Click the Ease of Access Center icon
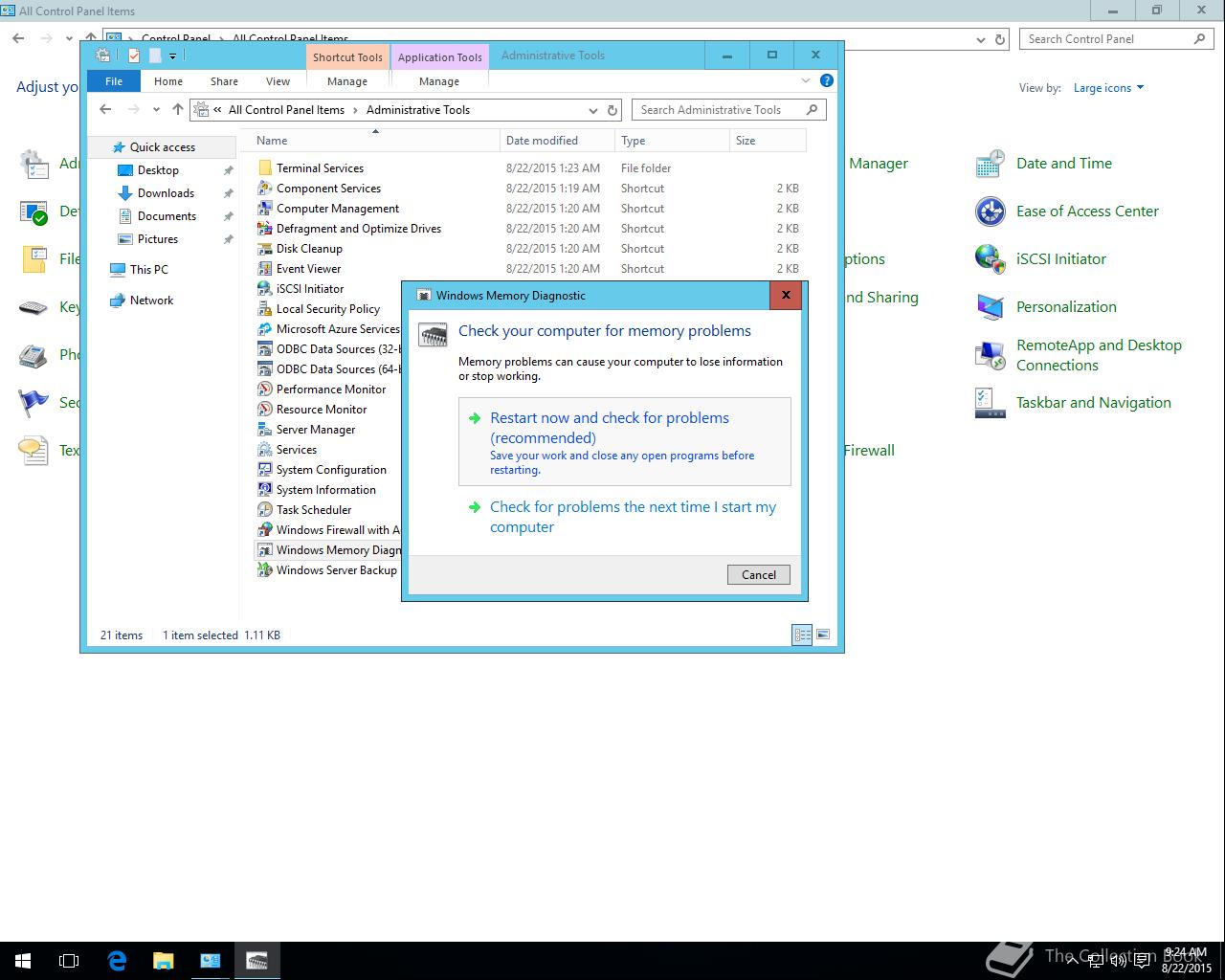Image resolution: width=1225 pixels, height=980 pixels. point(990,212)
